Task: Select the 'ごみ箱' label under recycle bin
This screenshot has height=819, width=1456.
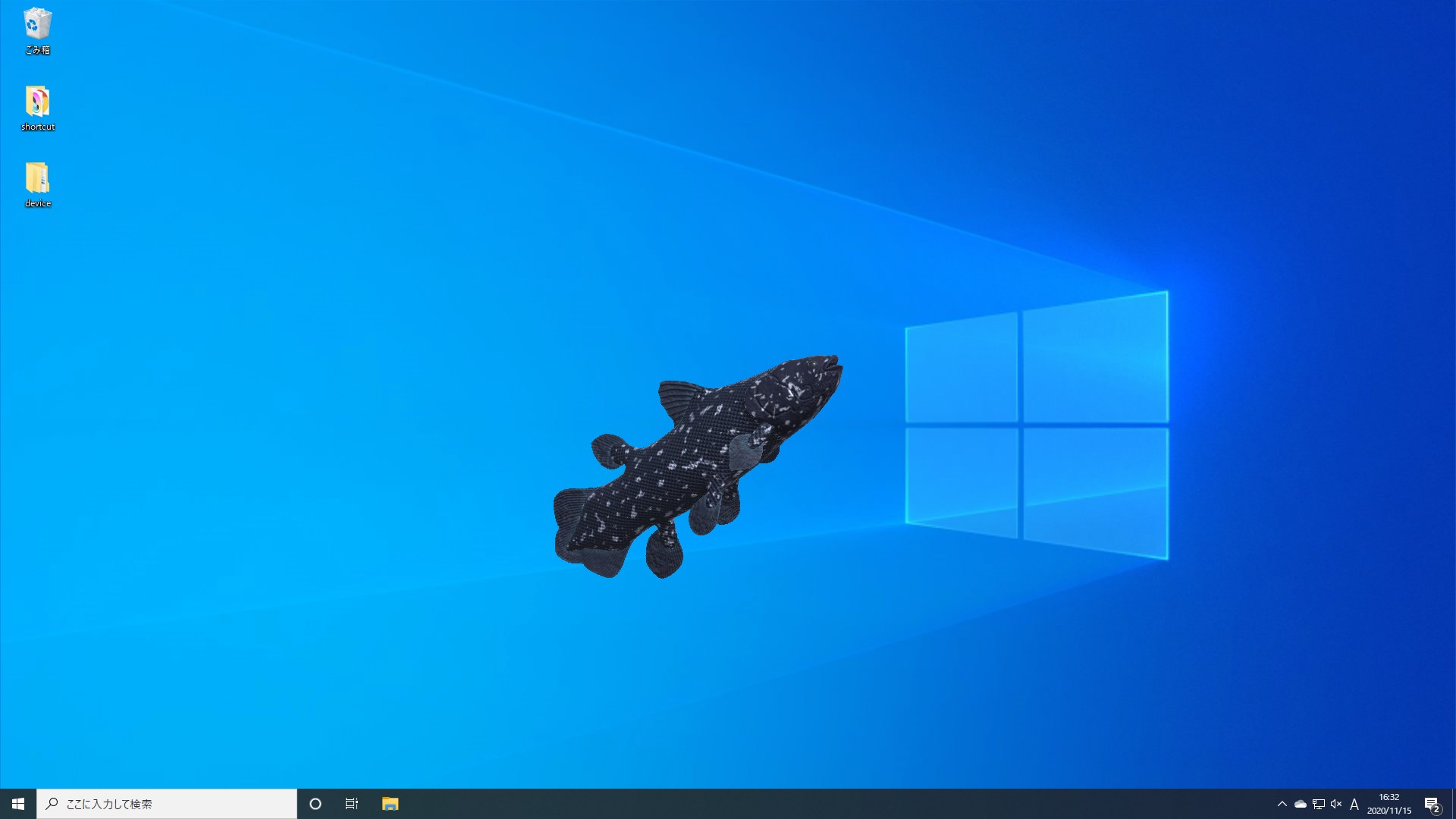Action: [37, 50]
